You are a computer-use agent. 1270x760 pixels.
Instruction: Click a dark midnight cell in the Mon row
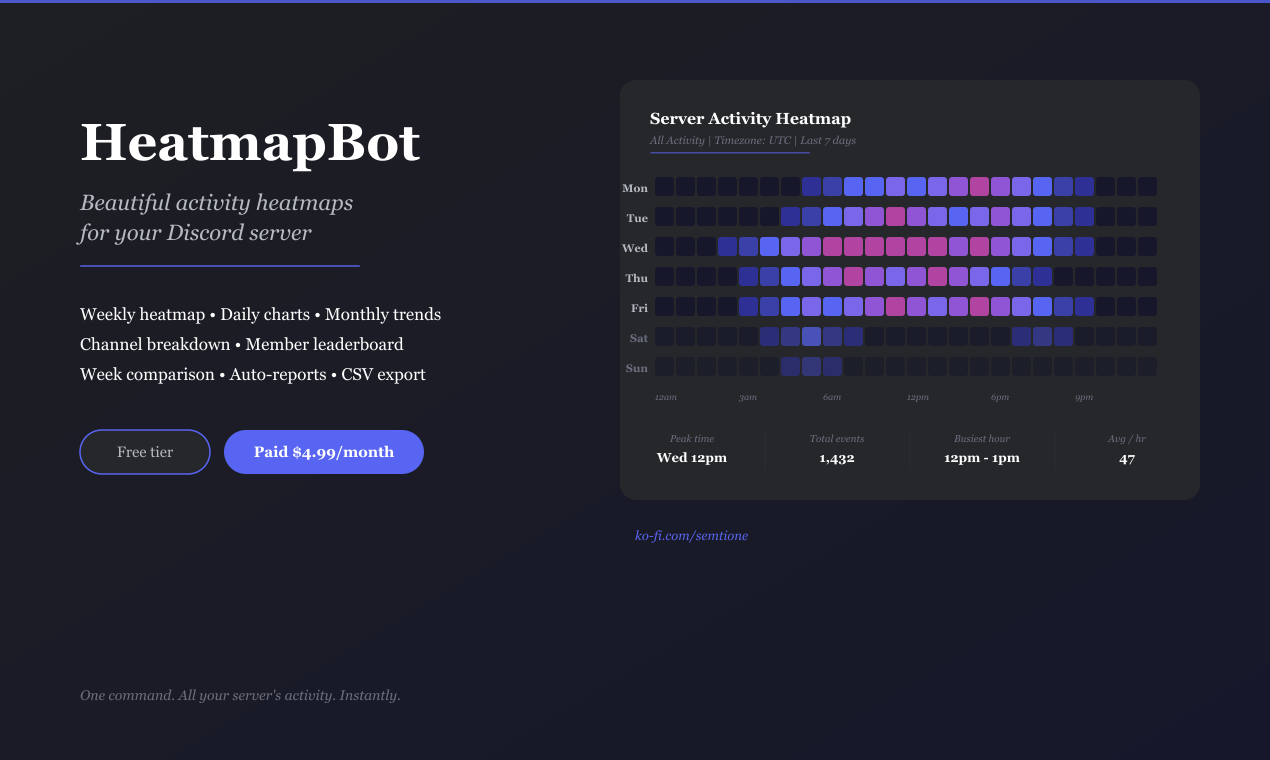point(664,187)
